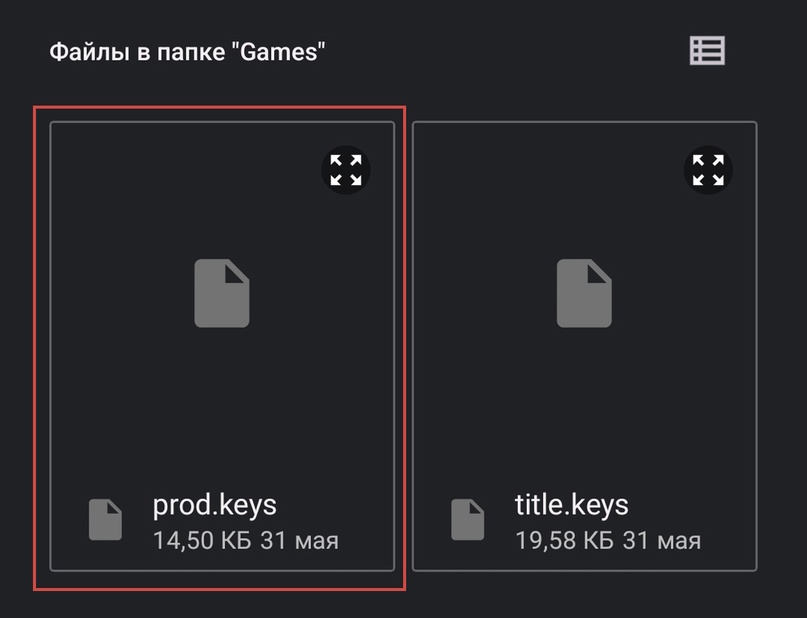The width and height of the screenshot is (807, 618).
Task: Switch to list view layout
Action: click(x=707, y=51)
